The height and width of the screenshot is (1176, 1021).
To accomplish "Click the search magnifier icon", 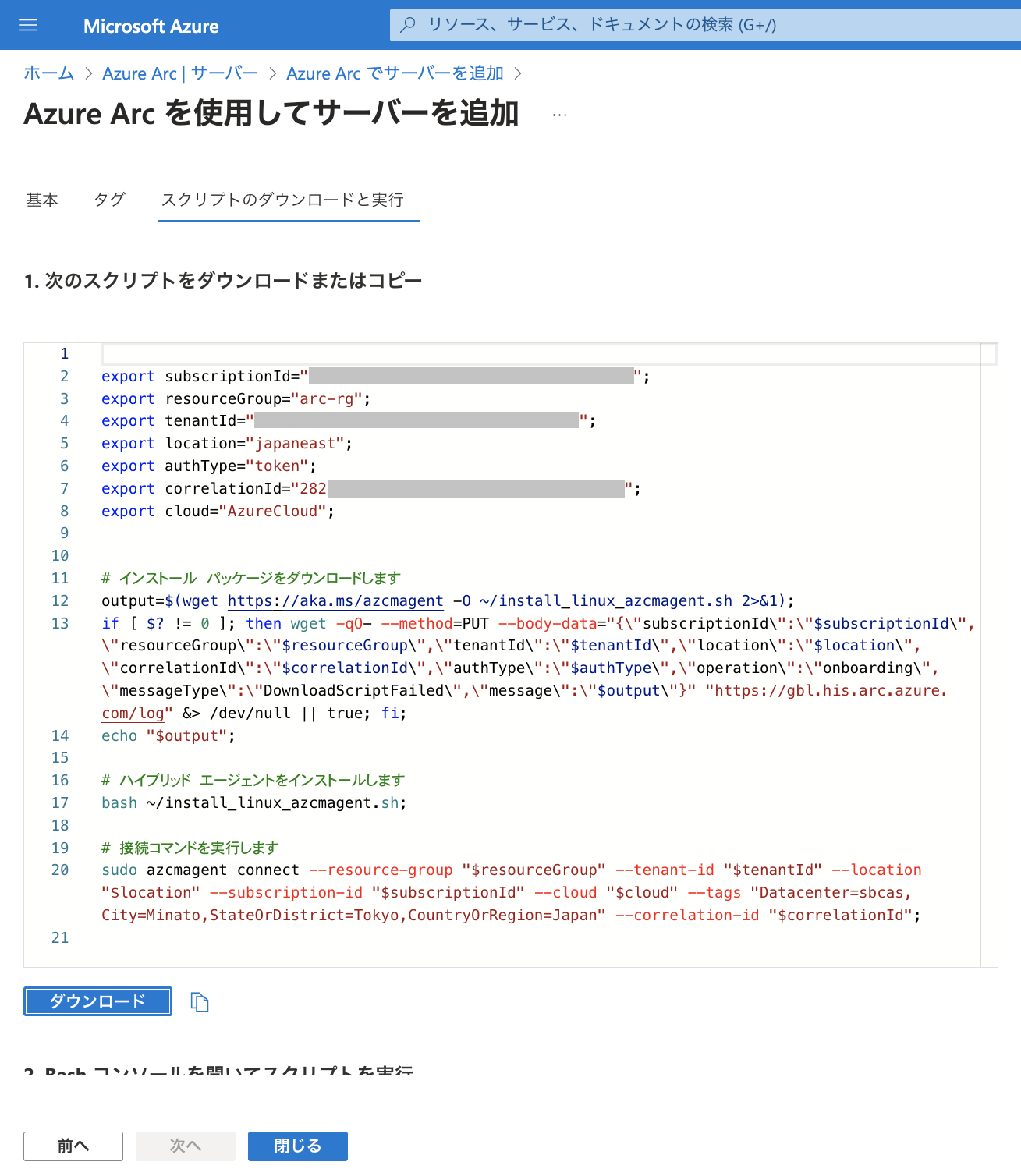I will tap(408, 25).
